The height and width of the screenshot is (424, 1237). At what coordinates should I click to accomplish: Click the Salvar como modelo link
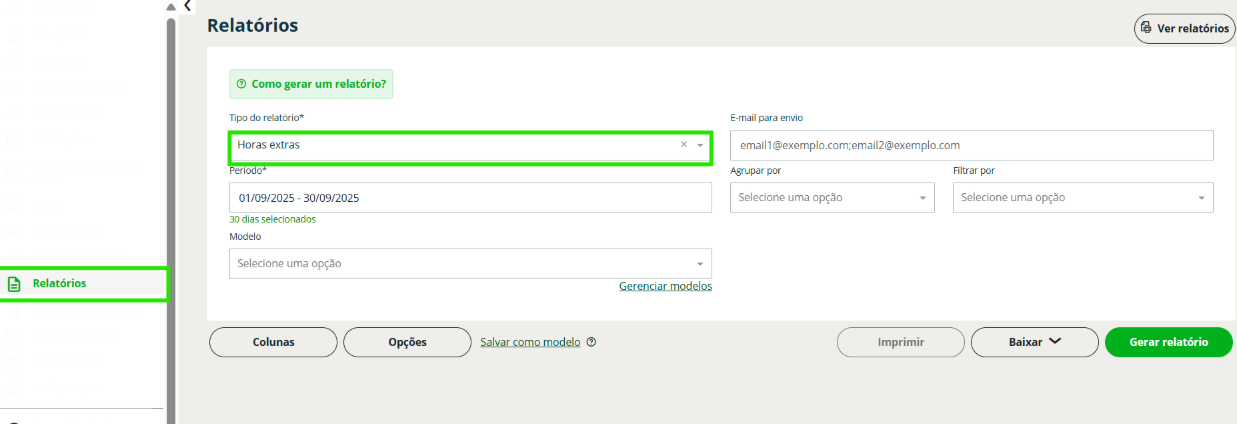(x=530, y=342)
